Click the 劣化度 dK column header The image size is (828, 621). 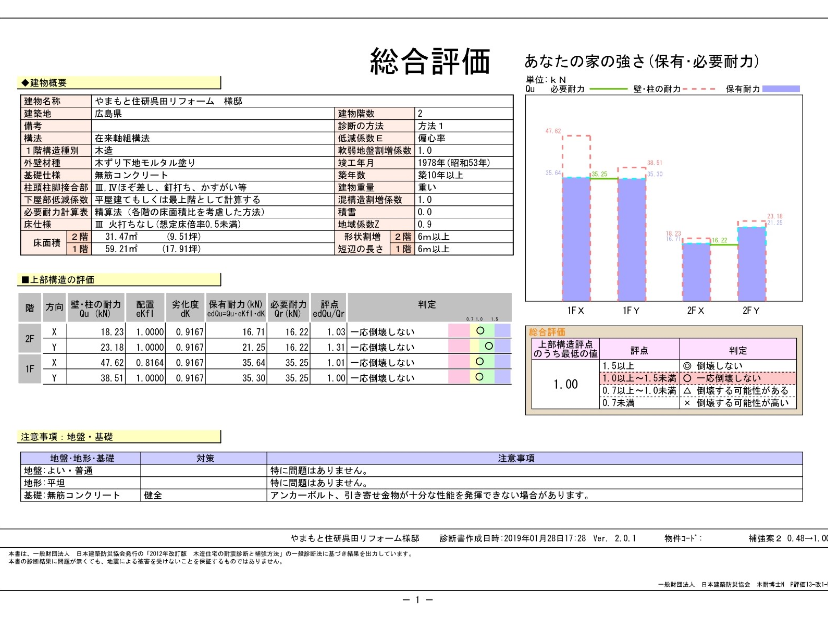[185, 308]
